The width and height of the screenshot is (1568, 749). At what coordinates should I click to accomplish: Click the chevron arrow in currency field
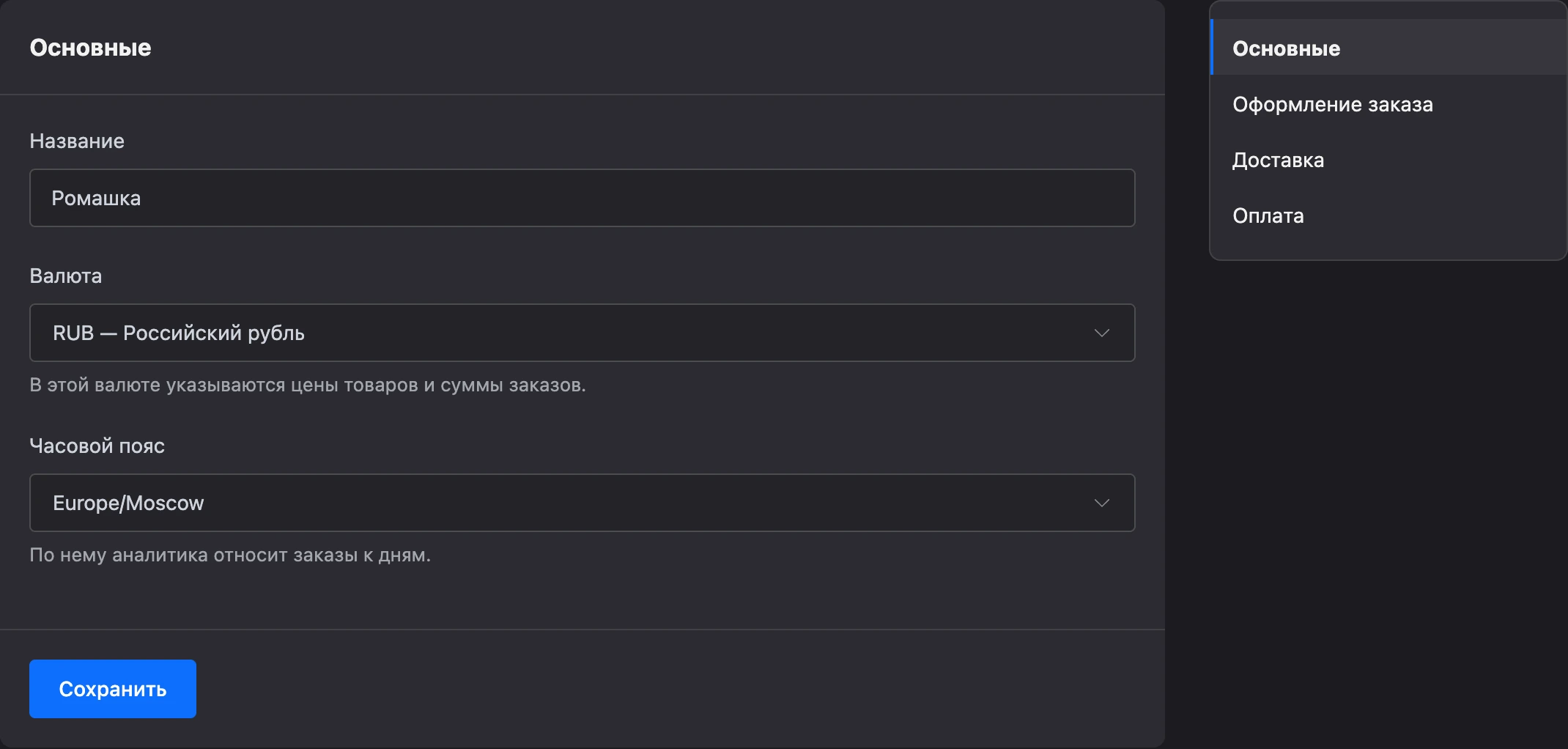(1101, 333)
